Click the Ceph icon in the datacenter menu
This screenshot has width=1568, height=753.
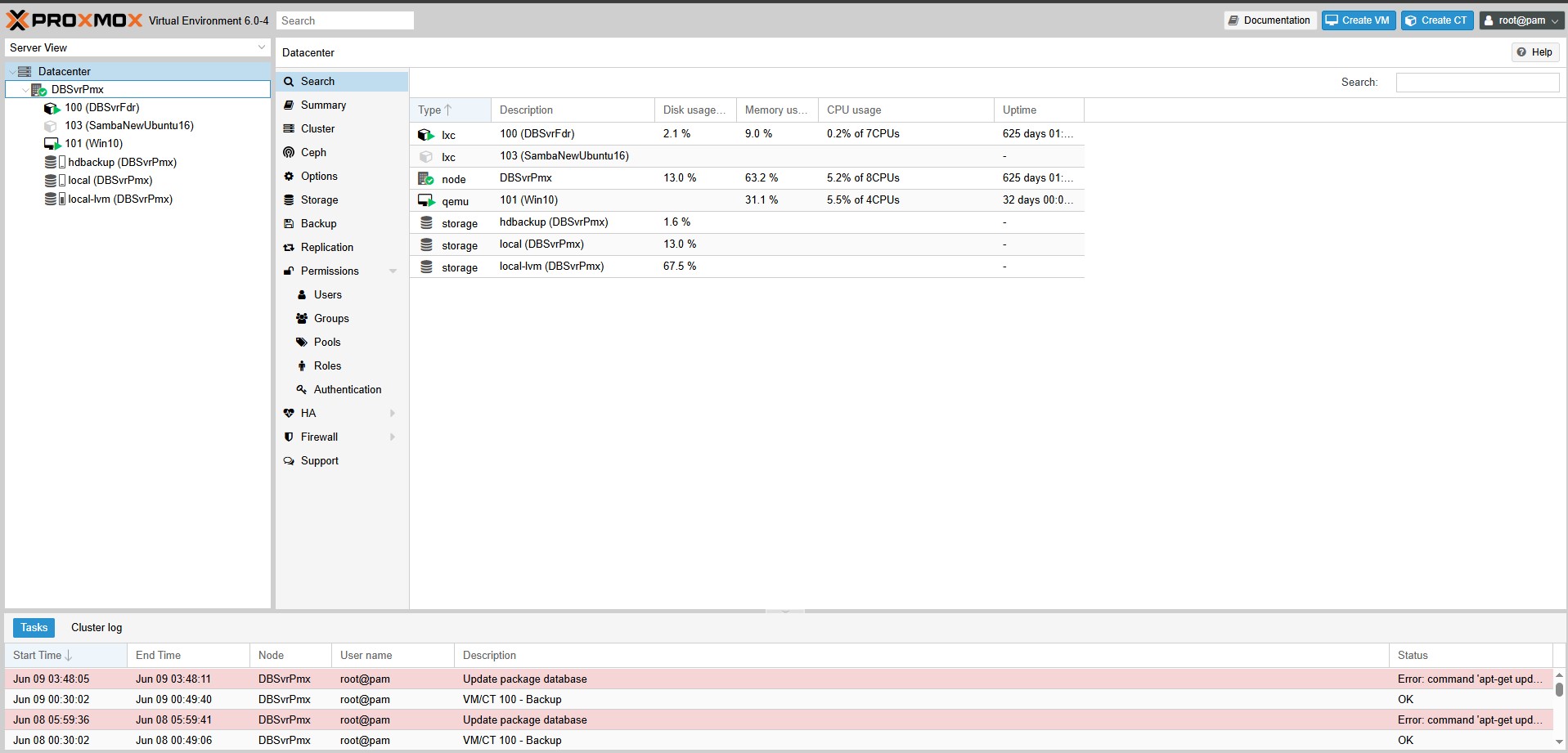pos(289,152)
